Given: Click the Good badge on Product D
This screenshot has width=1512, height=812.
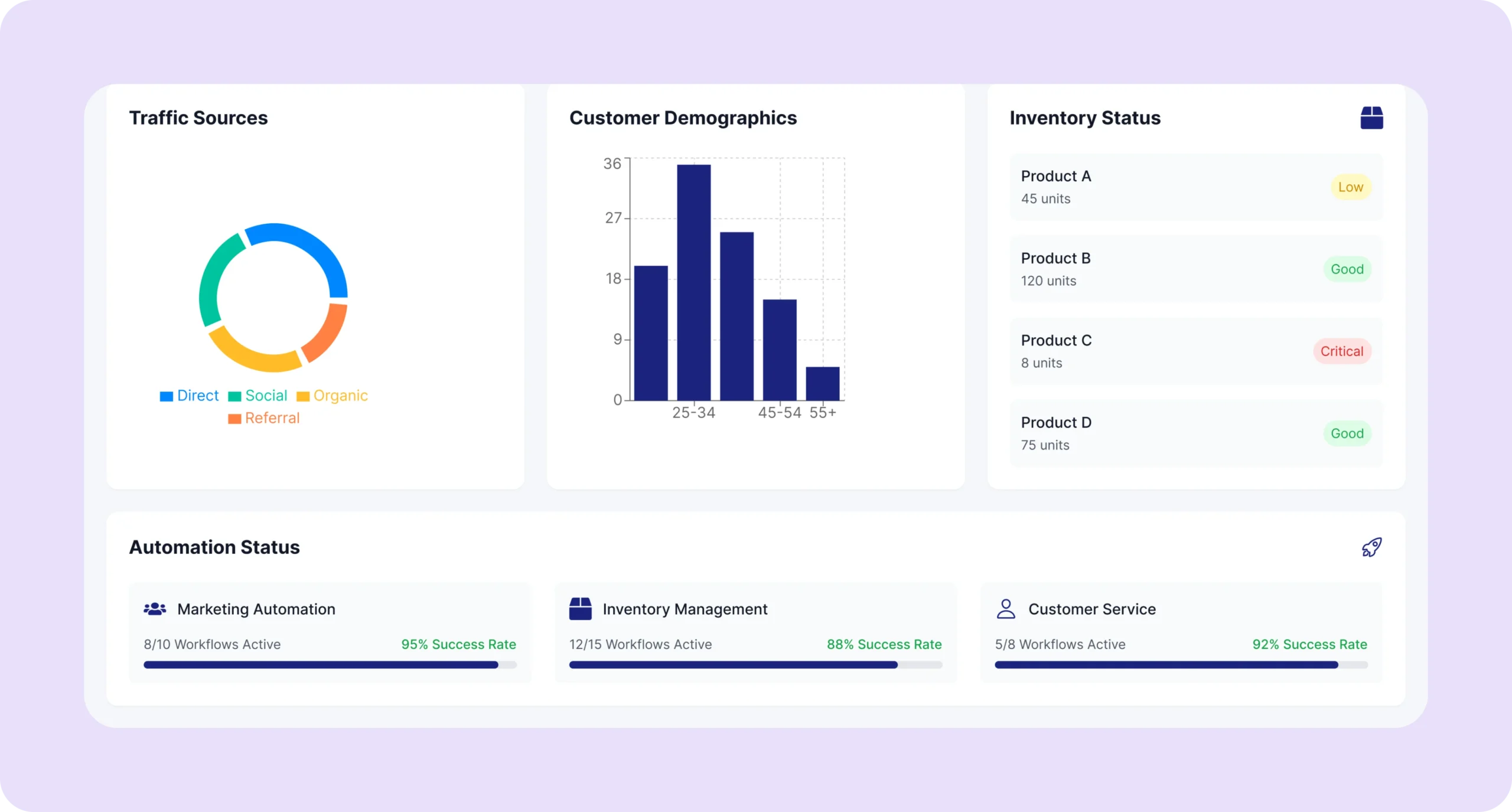Looking at the screenshot, I should 1347,433.
